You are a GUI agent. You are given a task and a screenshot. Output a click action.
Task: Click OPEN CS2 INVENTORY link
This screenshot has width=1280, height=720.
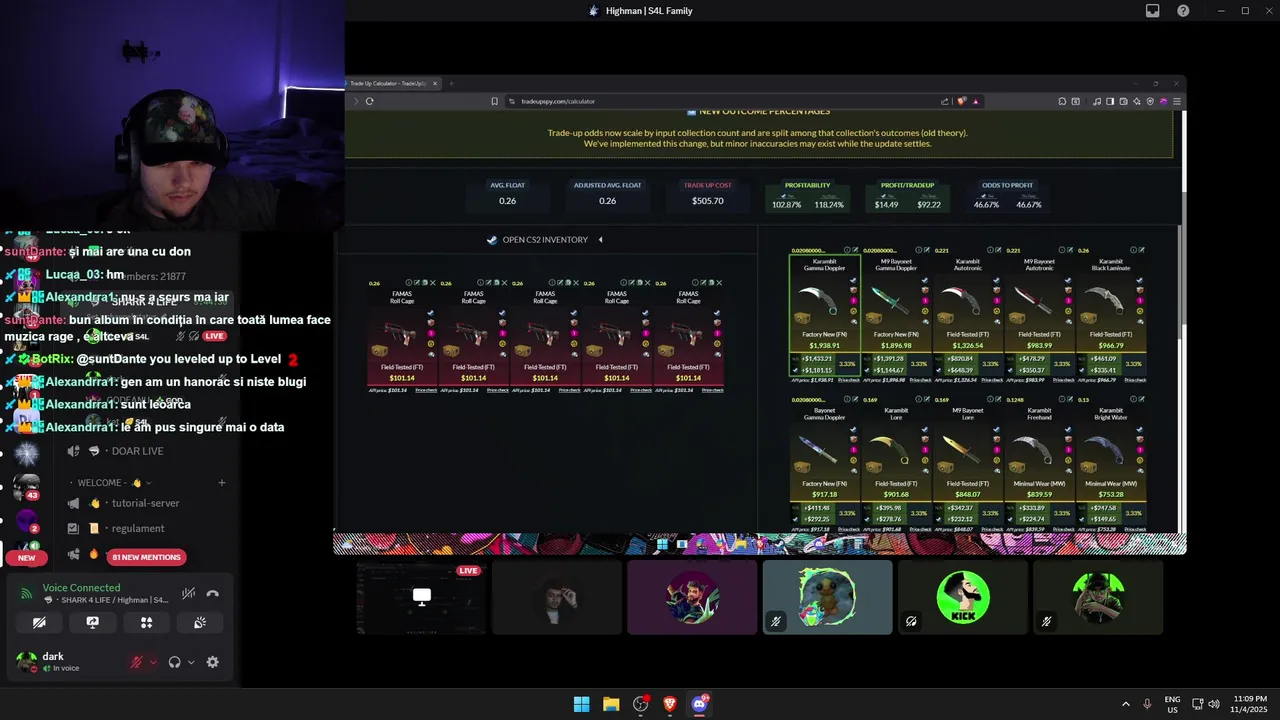[x=545, y=240]
